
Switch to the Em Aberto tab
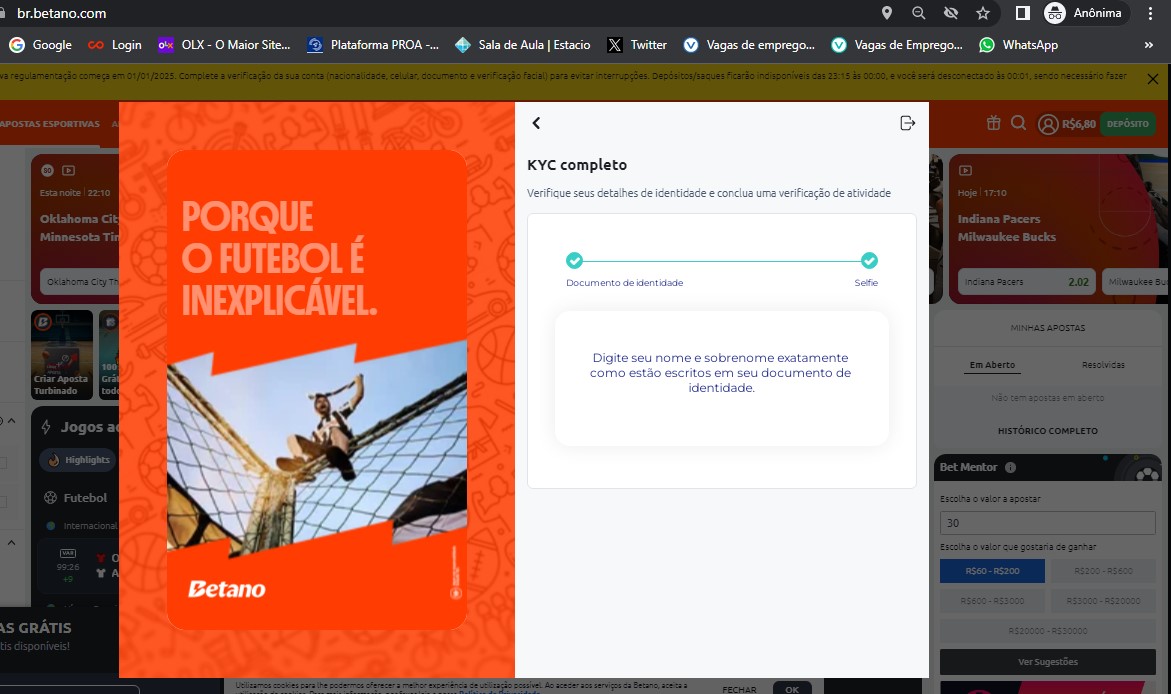pyautogui.click(x=992, y=365)
